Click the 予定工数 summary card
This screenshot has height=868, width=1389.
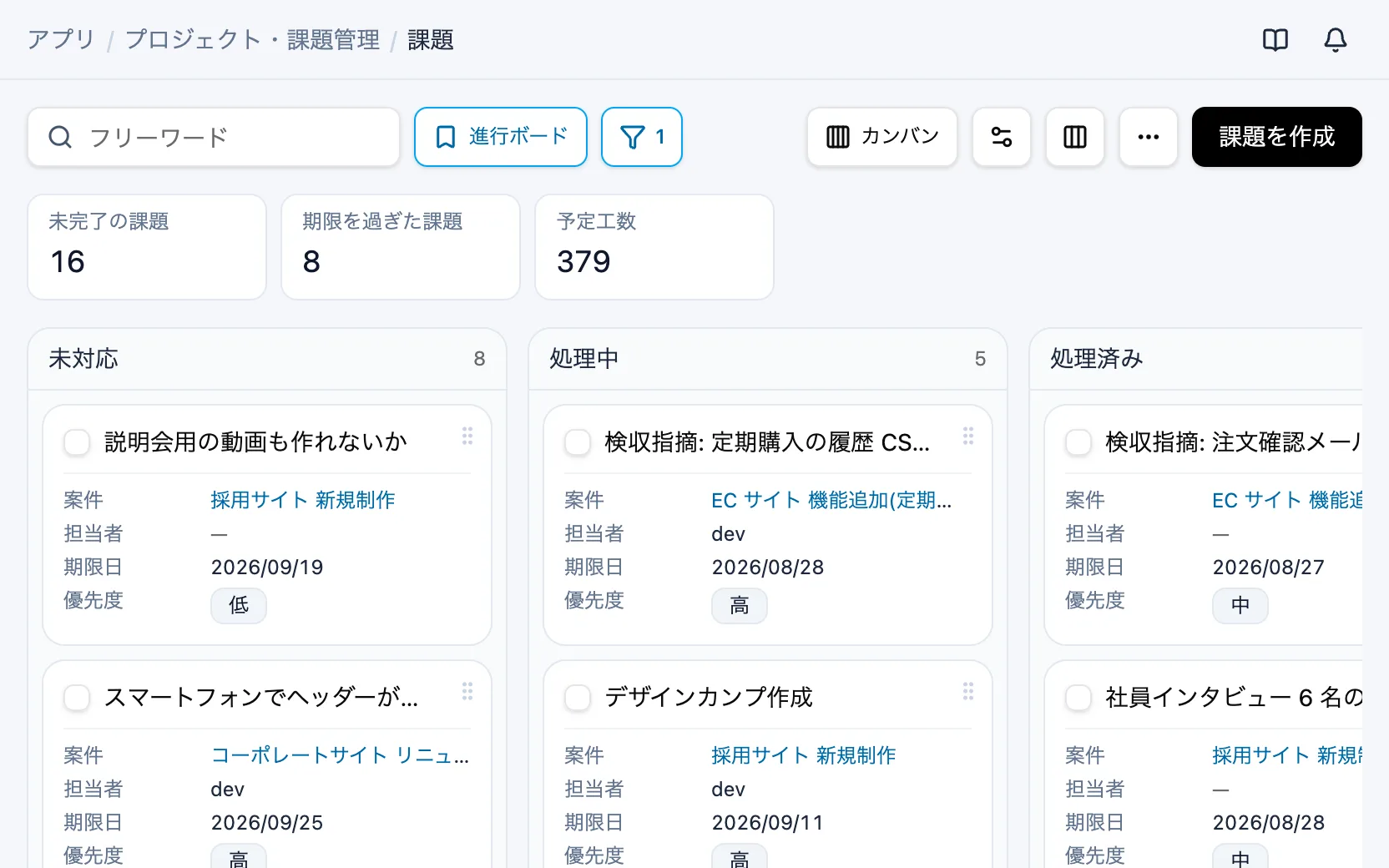(x=654, y=247)
